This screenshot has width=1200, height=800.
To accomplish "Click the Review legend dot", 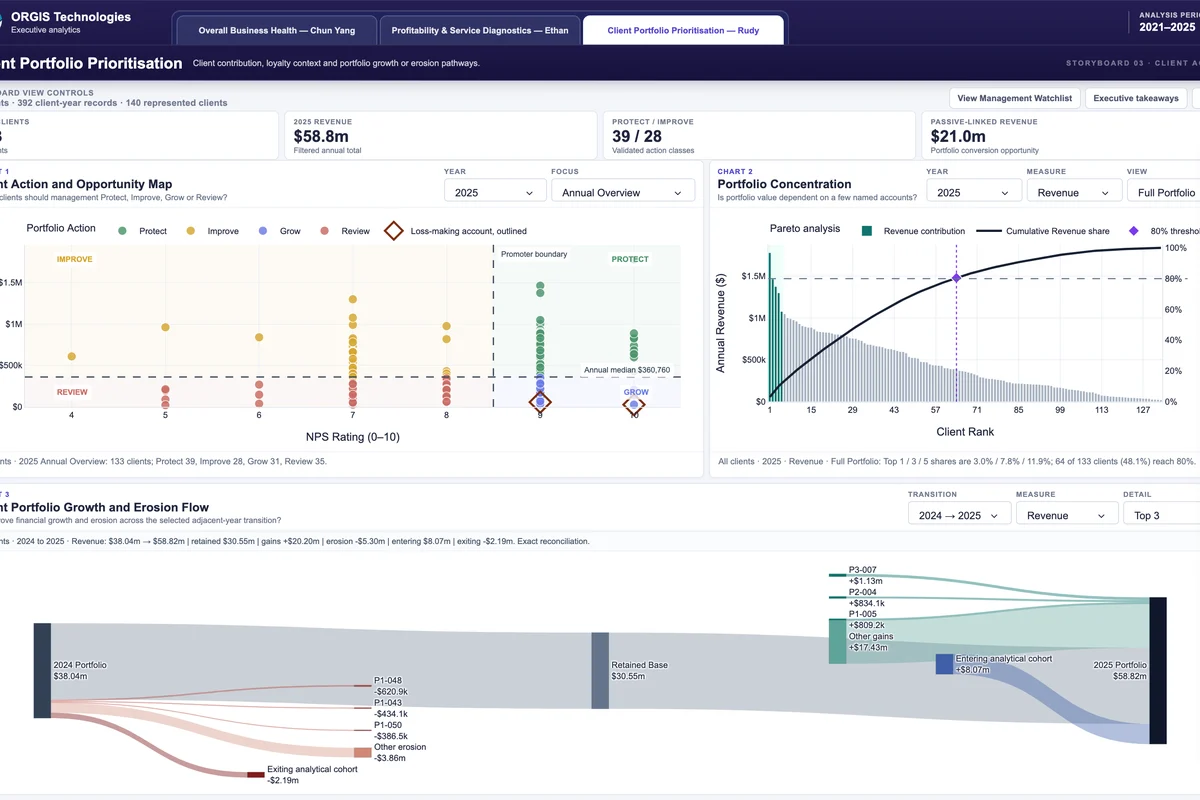I will click(324, 231).
